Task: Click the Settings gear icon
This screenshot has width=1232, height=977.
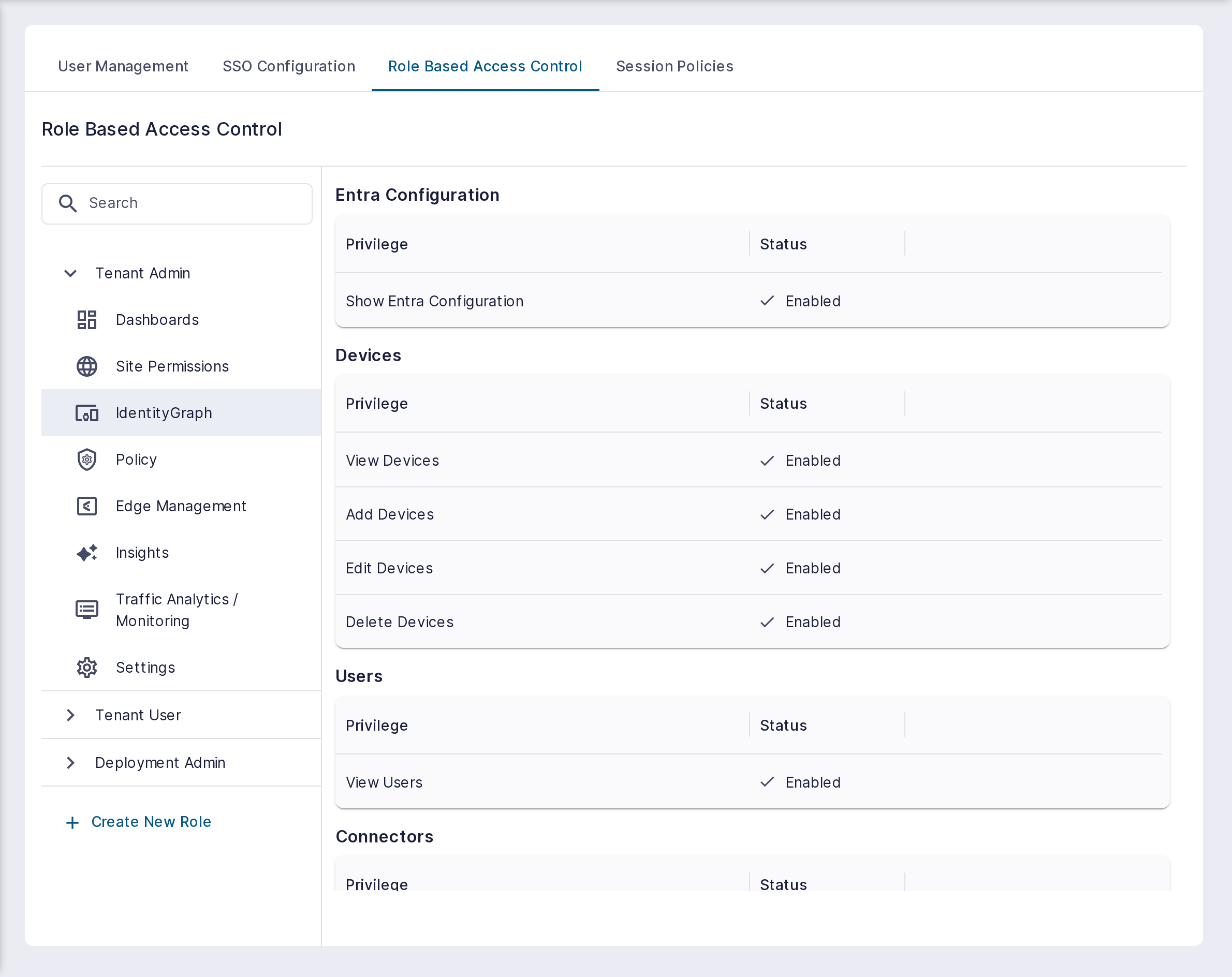Action: tap(87, 668)
